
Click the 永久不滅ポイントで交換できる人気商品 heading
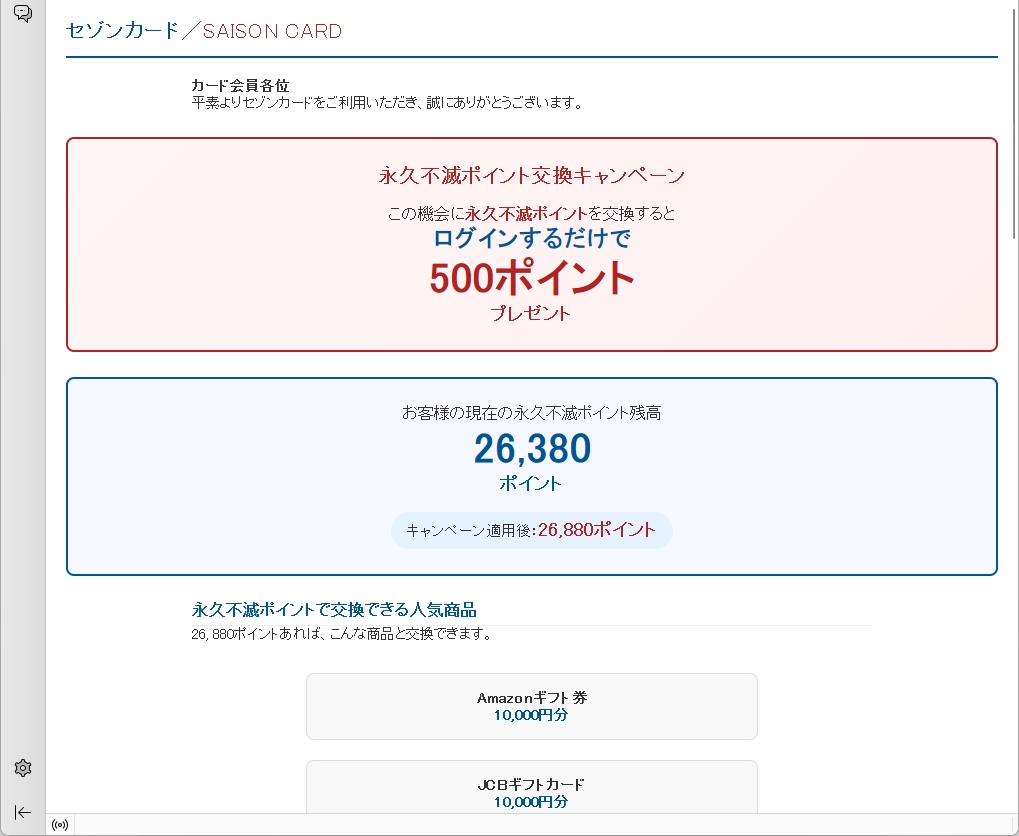[333, 609]
